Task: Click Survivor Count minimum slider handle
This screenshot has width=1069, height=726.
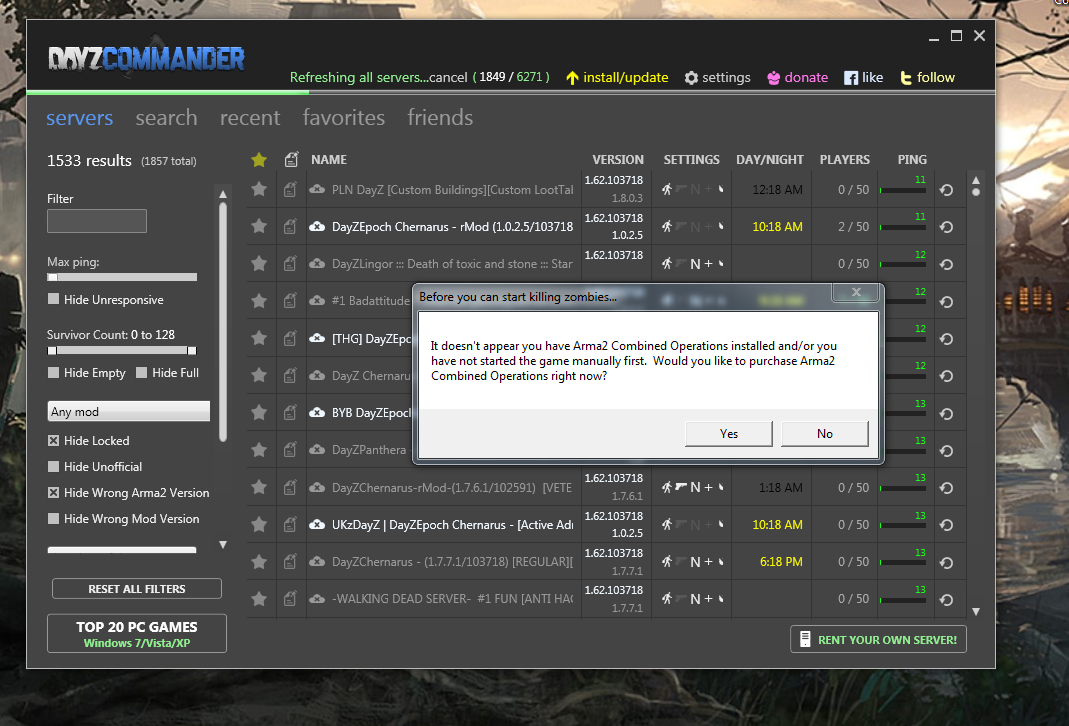Action: click(52, 350)
